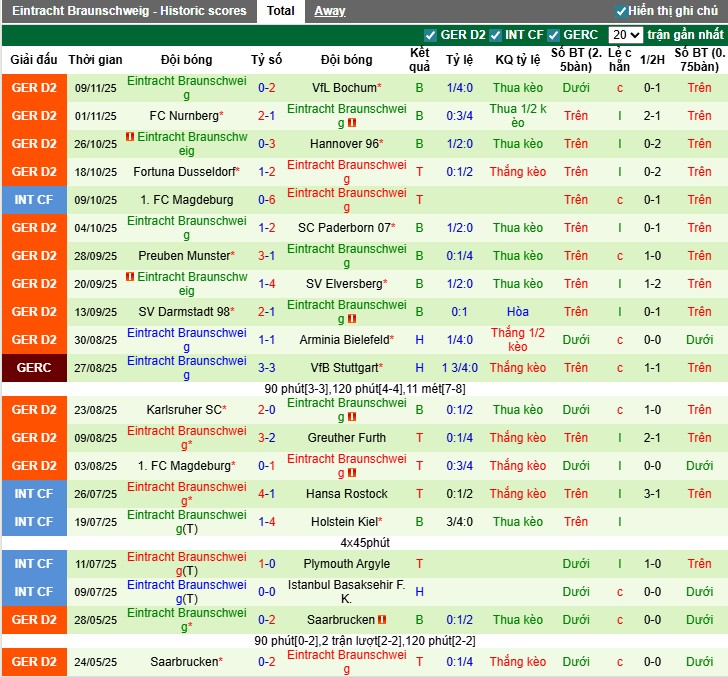Viewport: 728px width, 677px height.
Task: Open Hannover 96 team link
Action: pyautogui.click(x=346, y=144)
